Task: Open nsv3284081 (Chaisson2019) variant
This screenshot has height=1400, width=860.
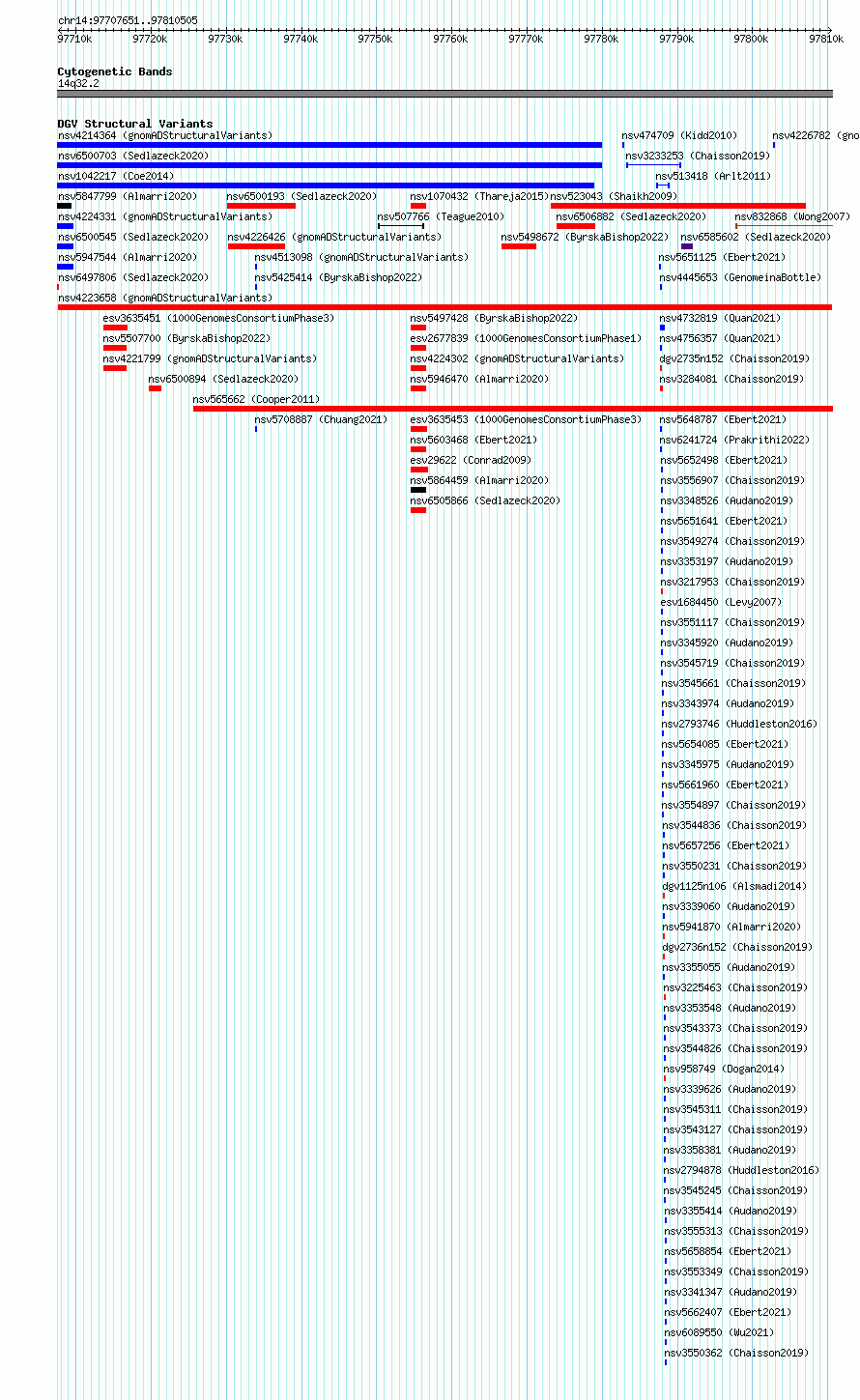Action: click(731, 380)
